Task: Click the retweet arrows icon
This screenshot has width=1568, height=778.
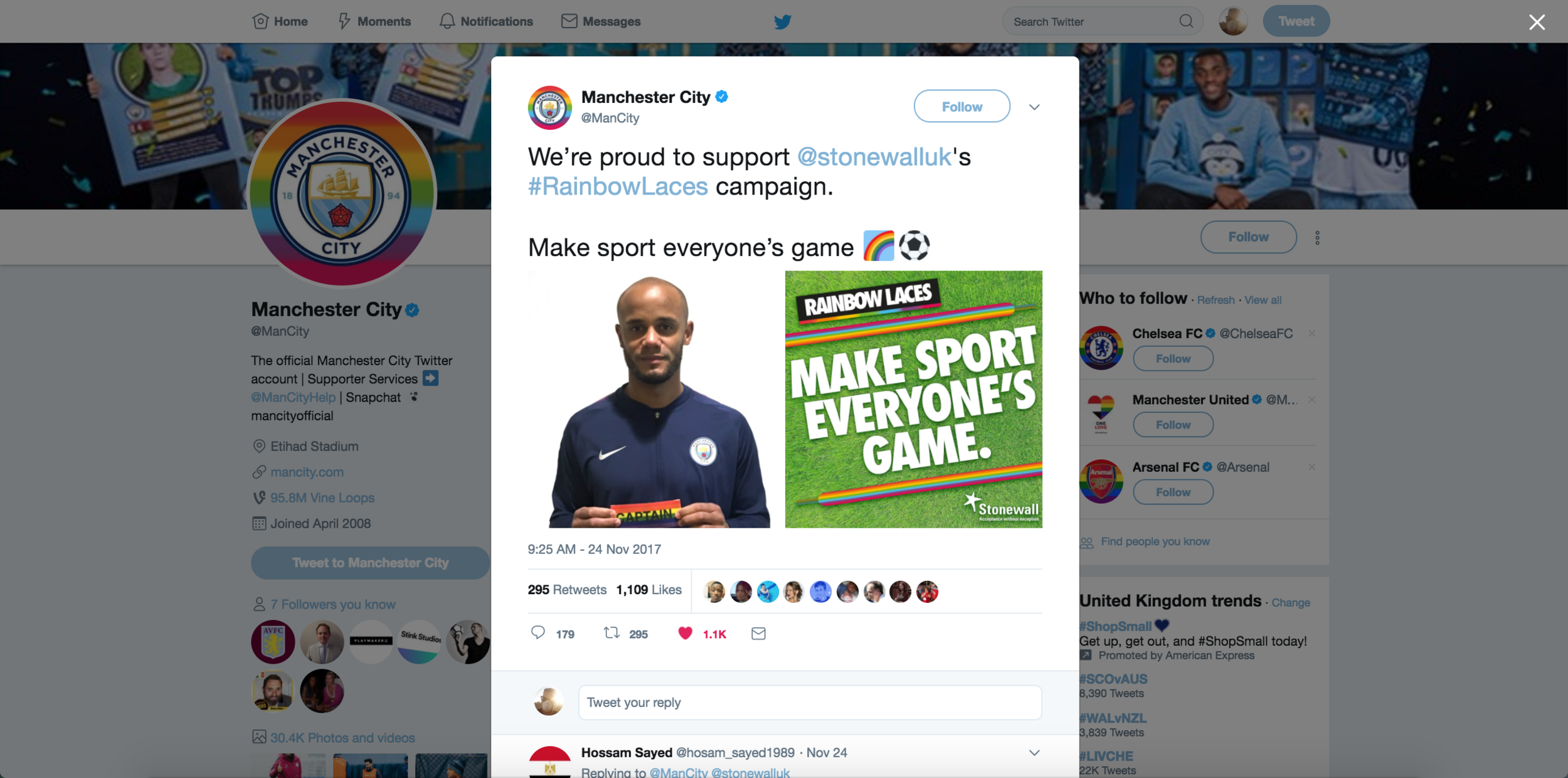Action: (612, 633)
